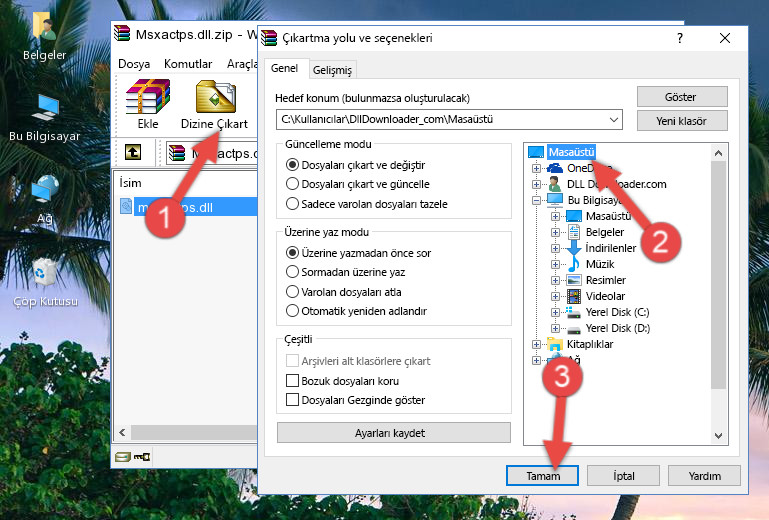Viewport: 769px width, 520px height.
Task: Expand the İndirilenler tree node
Action: point(555,248)
